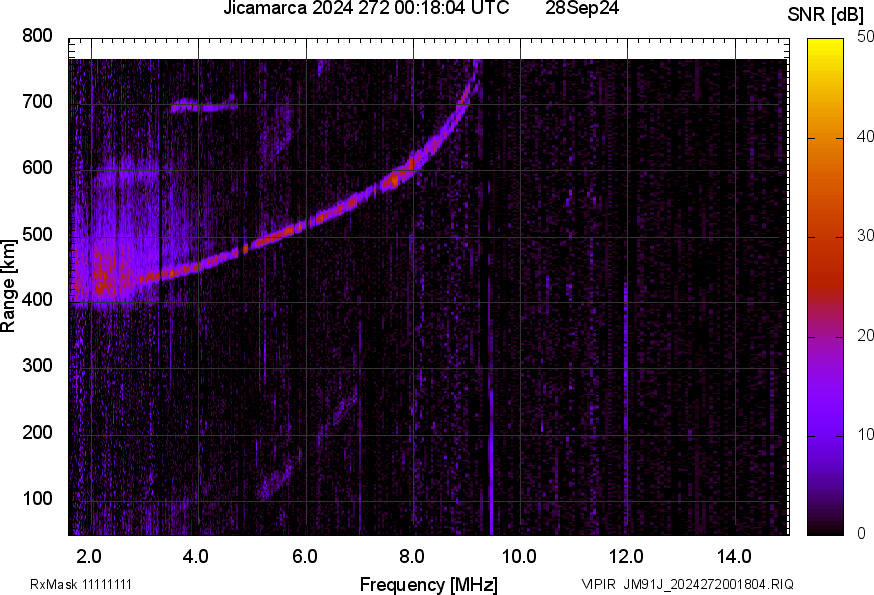Screen dimensions: 874x595
Task: Click the orange colorbar region at 40 dB
Action: point(825,138)
